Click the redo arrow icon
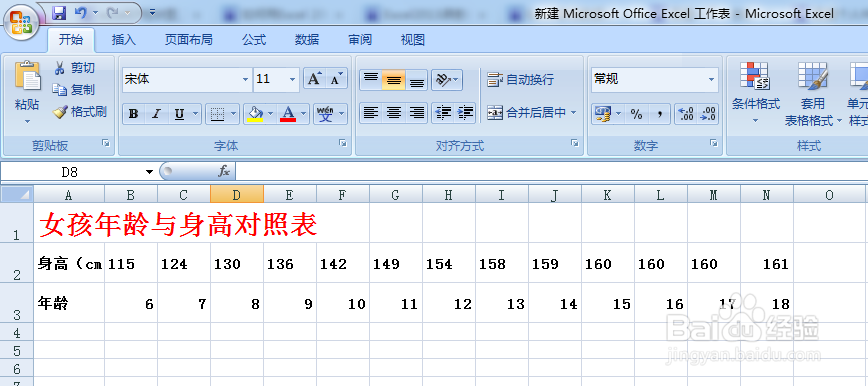The image size is (868, 386). pos(113,12)
